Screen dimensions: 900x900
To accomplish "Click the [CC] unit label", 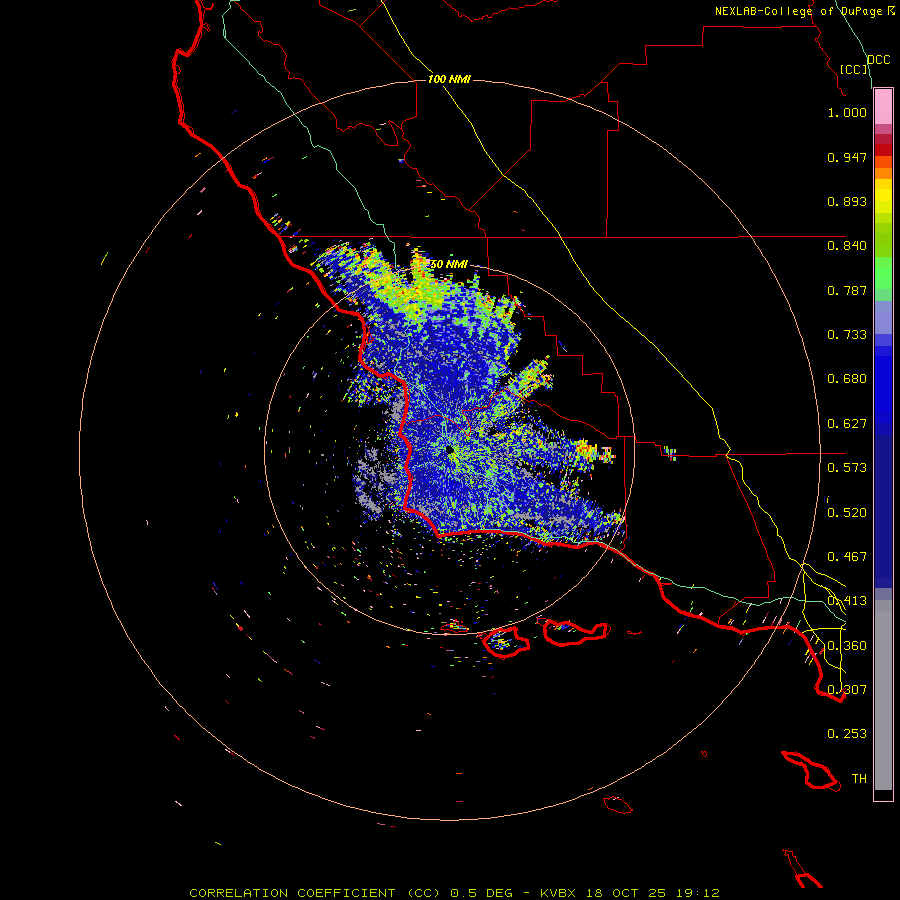I will pyautogui.click(x=854, y=69).
